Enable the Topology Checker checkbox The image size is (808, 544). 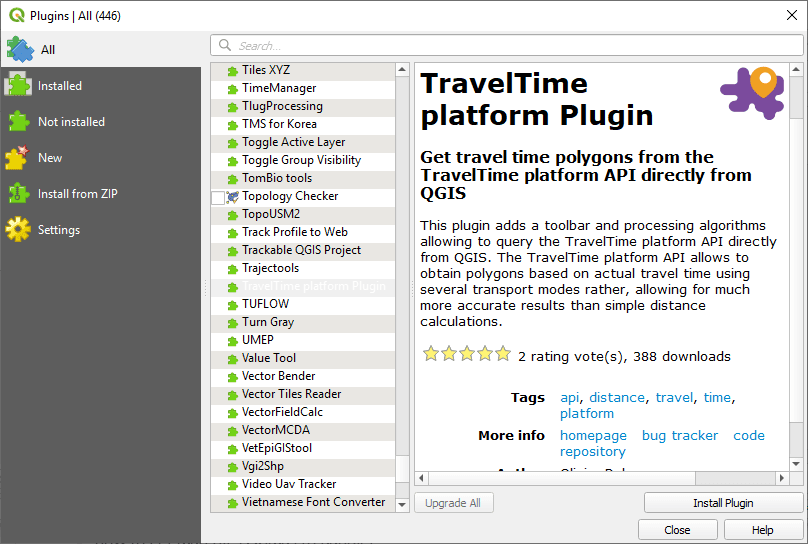(218, 197)
